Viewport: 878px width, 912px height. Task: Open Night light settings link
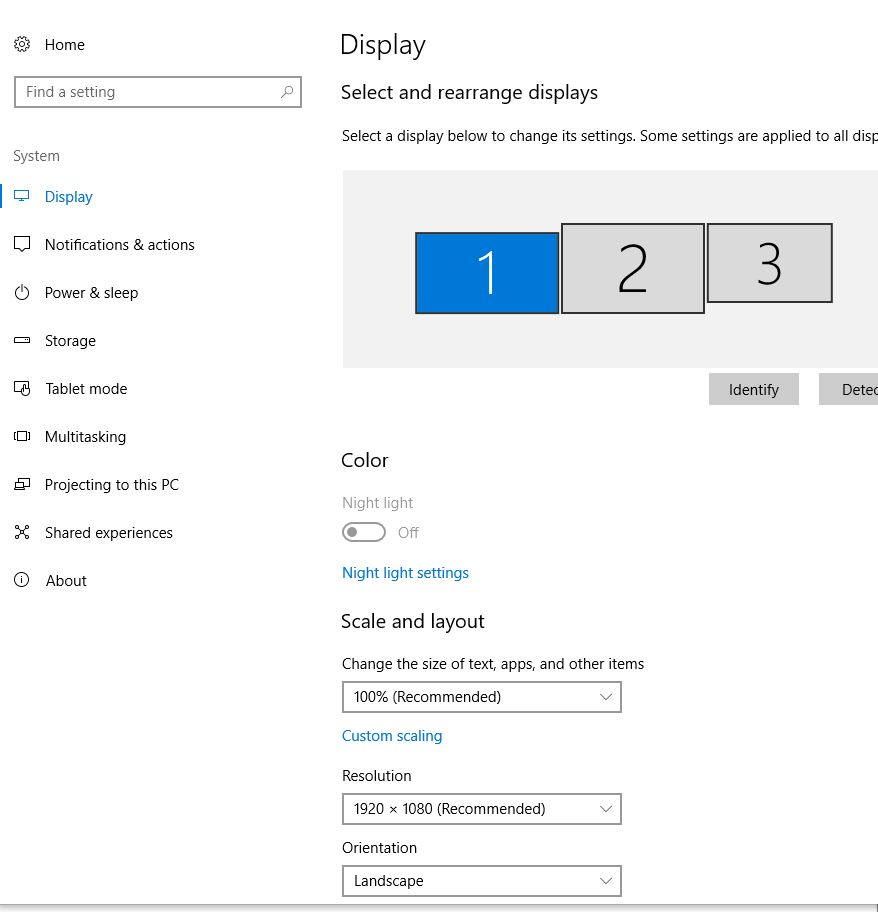[x=405, y=573]
